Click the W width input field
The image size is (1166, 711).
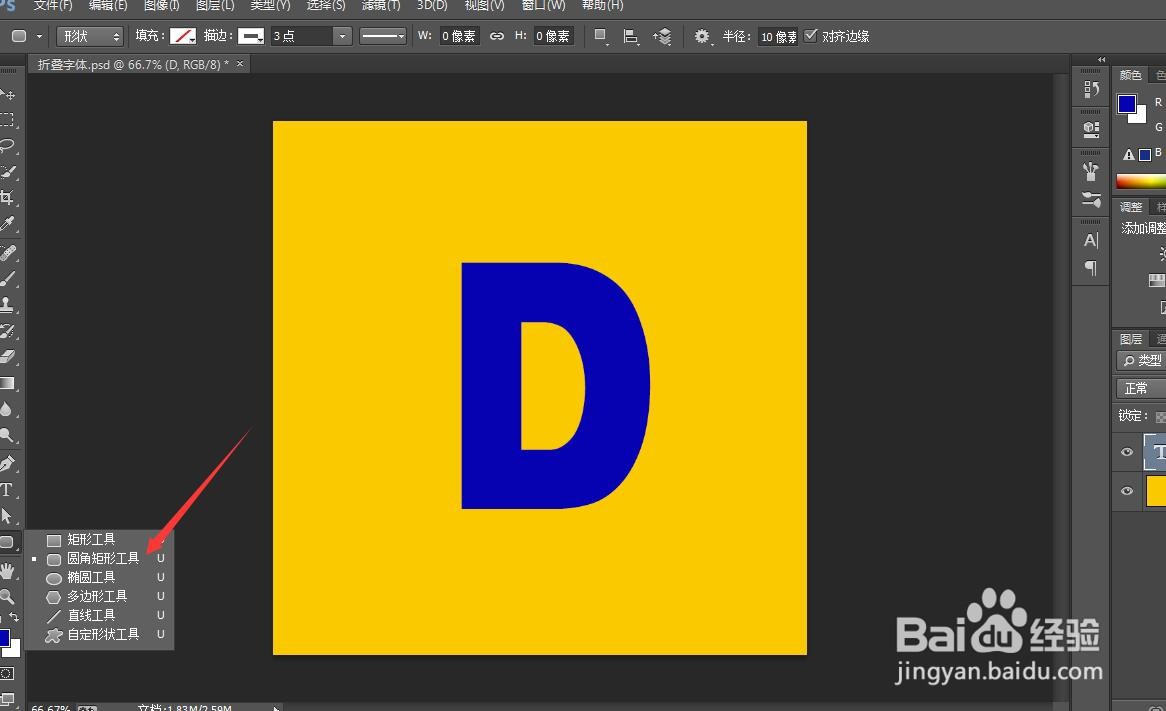pyautogui.click(x=459, y=36)
